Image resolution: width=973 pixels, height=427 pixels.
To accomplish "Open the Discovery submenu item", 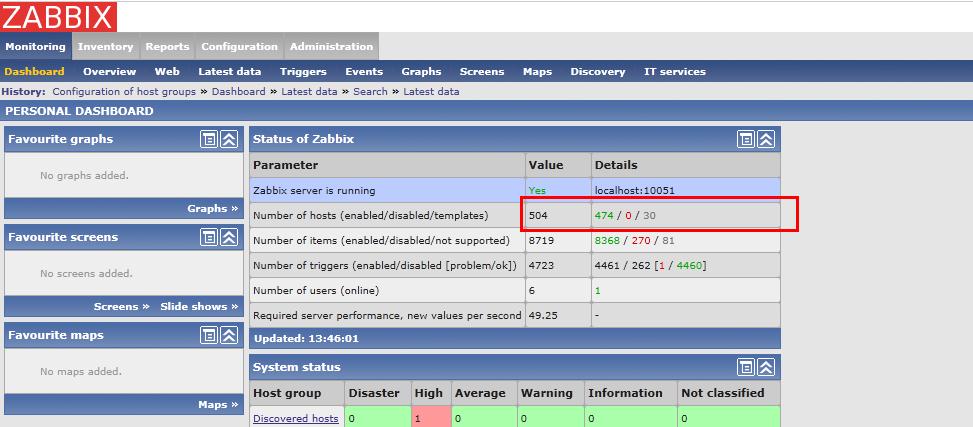I will coord(598,71).
